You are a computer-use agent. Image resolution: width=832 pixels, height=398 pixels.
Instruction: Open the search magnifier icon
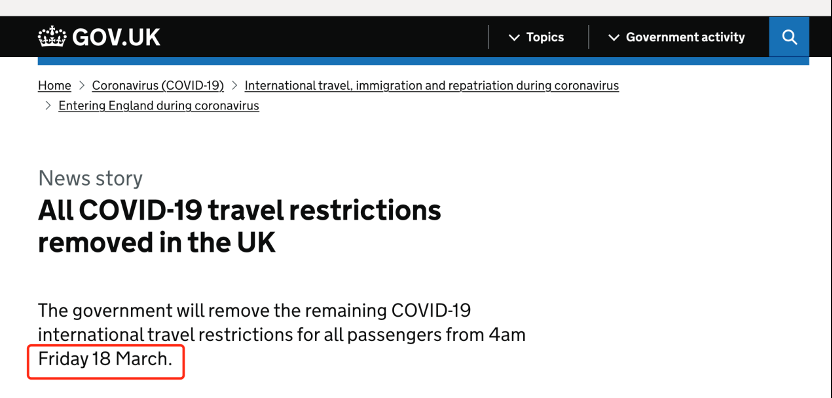coord(789,37)
